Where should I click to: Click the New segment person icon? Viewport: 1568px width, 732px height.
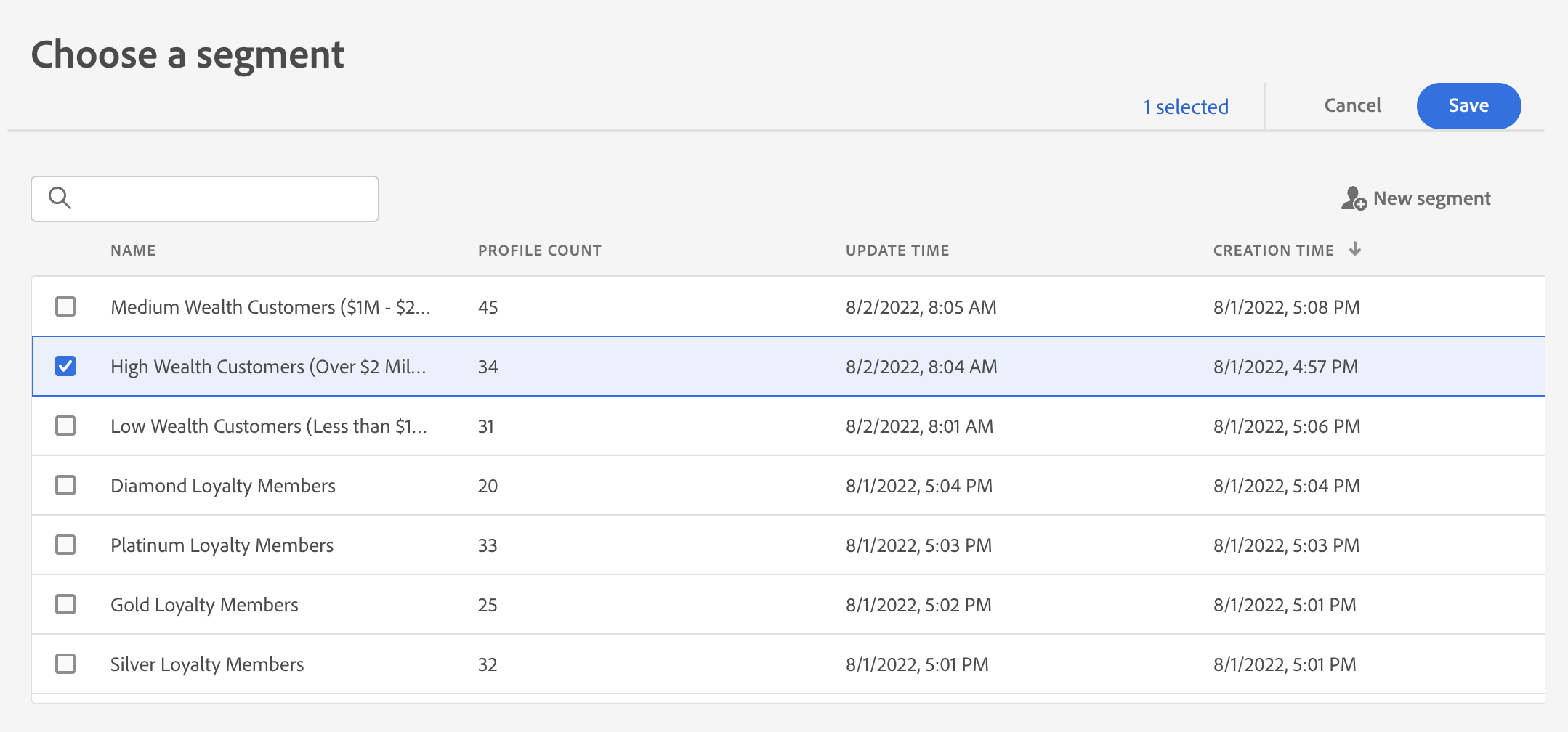1354,198
